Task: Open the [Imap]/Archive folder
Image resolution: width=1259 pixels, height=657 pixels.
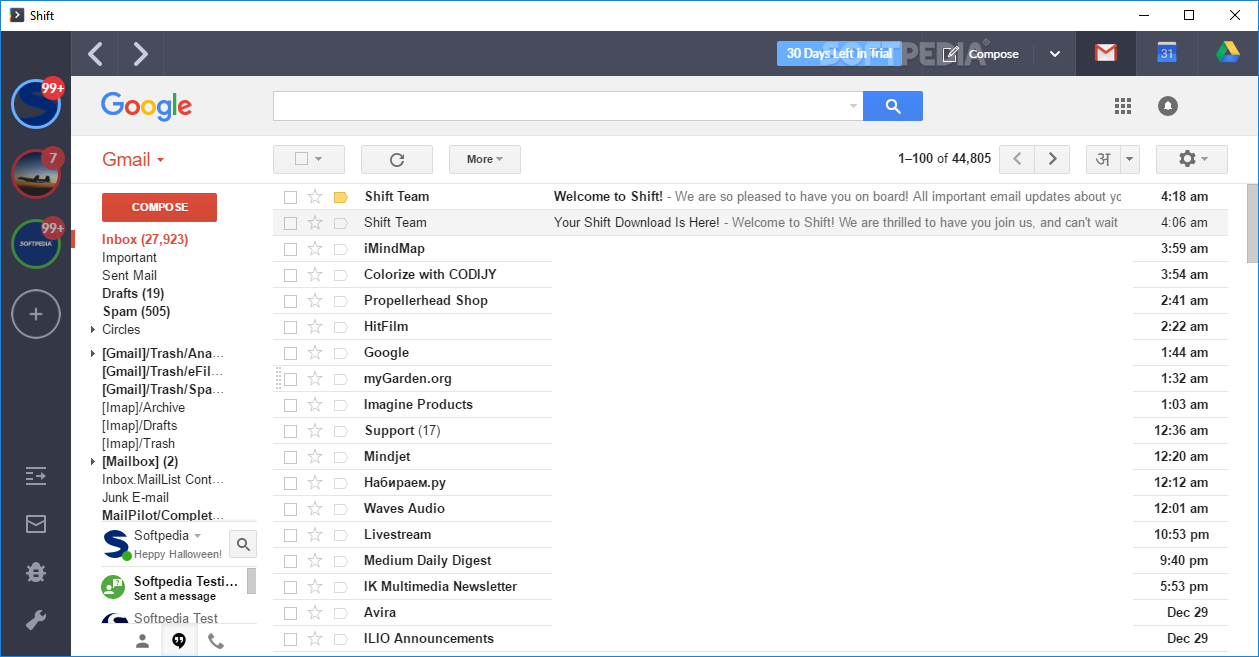Action: (x=143, y=408)
